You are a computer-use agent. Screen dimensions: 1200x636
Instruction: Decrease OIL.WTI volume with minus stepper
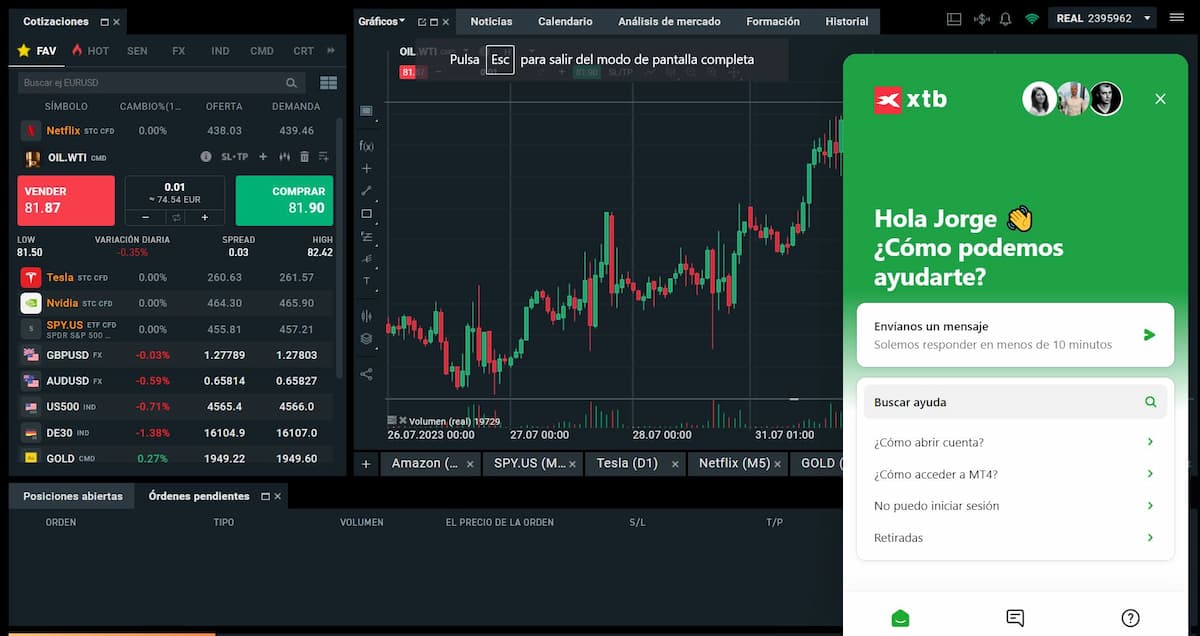145,217
